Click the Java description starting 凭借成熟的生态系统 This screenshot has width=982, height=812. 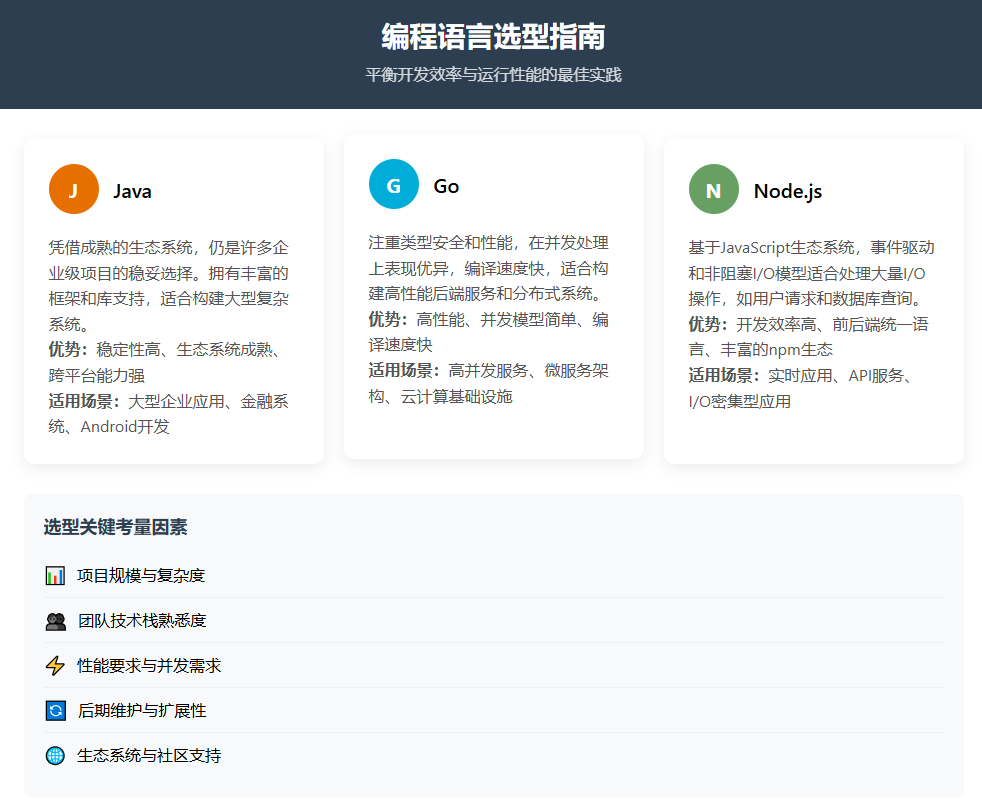[x=169, y=285]
